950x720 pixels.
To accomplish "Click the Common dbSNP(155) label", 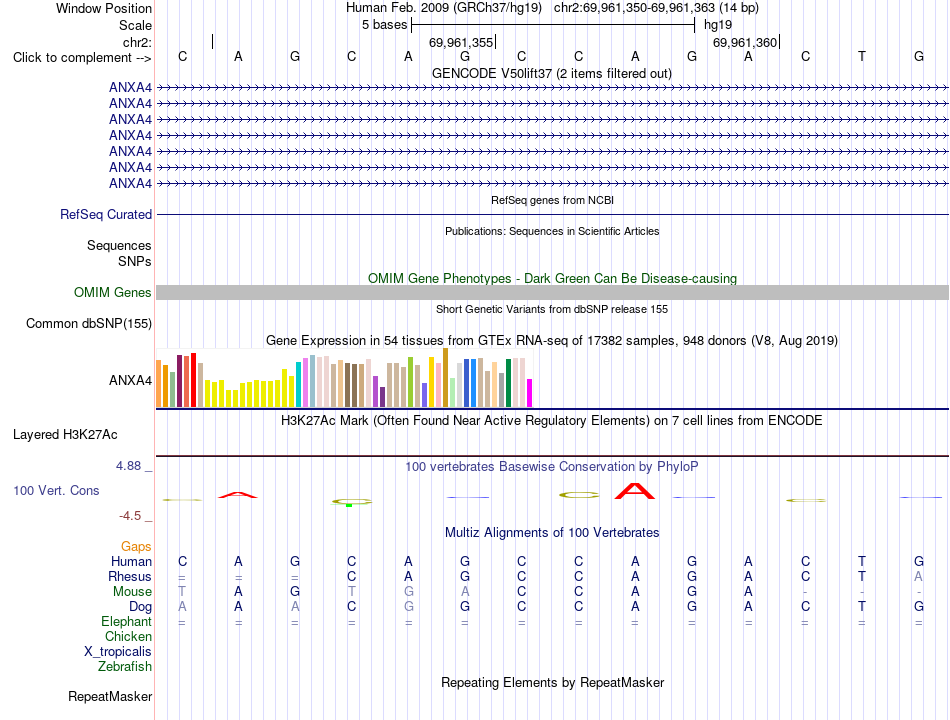I will 88,324.
